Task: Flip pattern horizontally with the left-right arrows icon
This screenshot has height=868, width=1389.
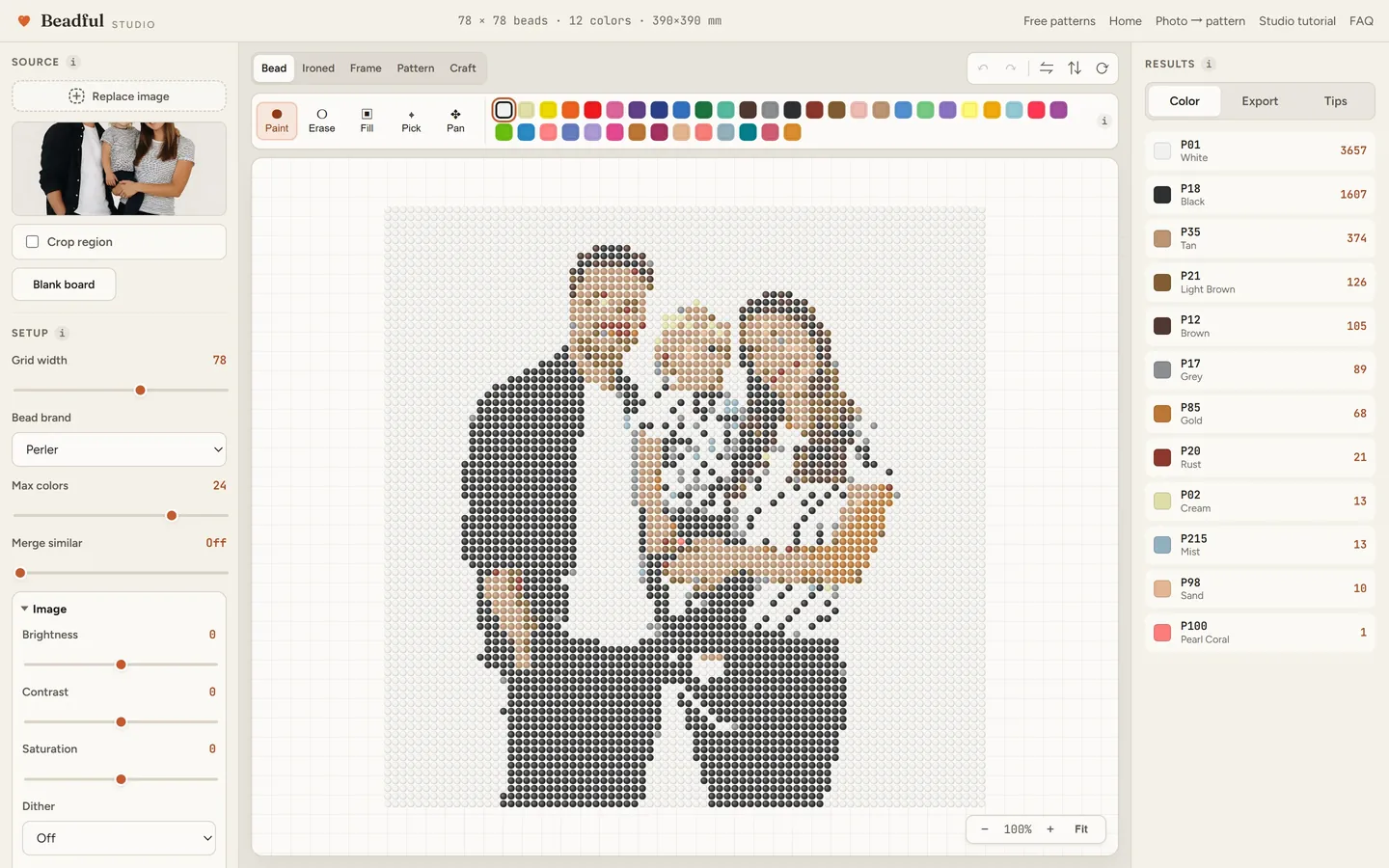Action: click(x=1047, y=68)
